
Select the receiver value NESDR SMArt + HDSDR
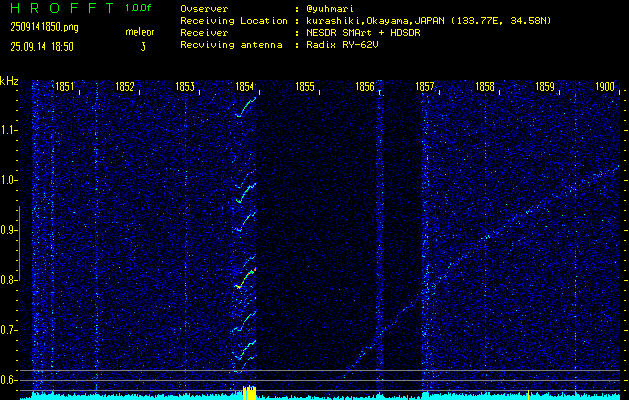click(x=363, y=33)
